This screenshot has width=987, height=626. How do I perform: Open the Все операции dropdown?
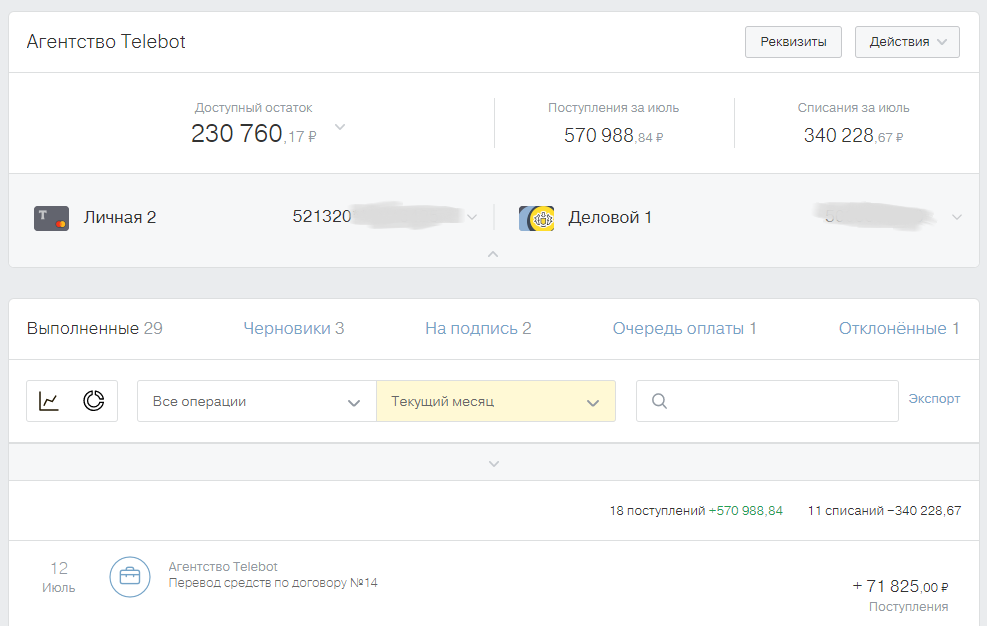(256, 401)
